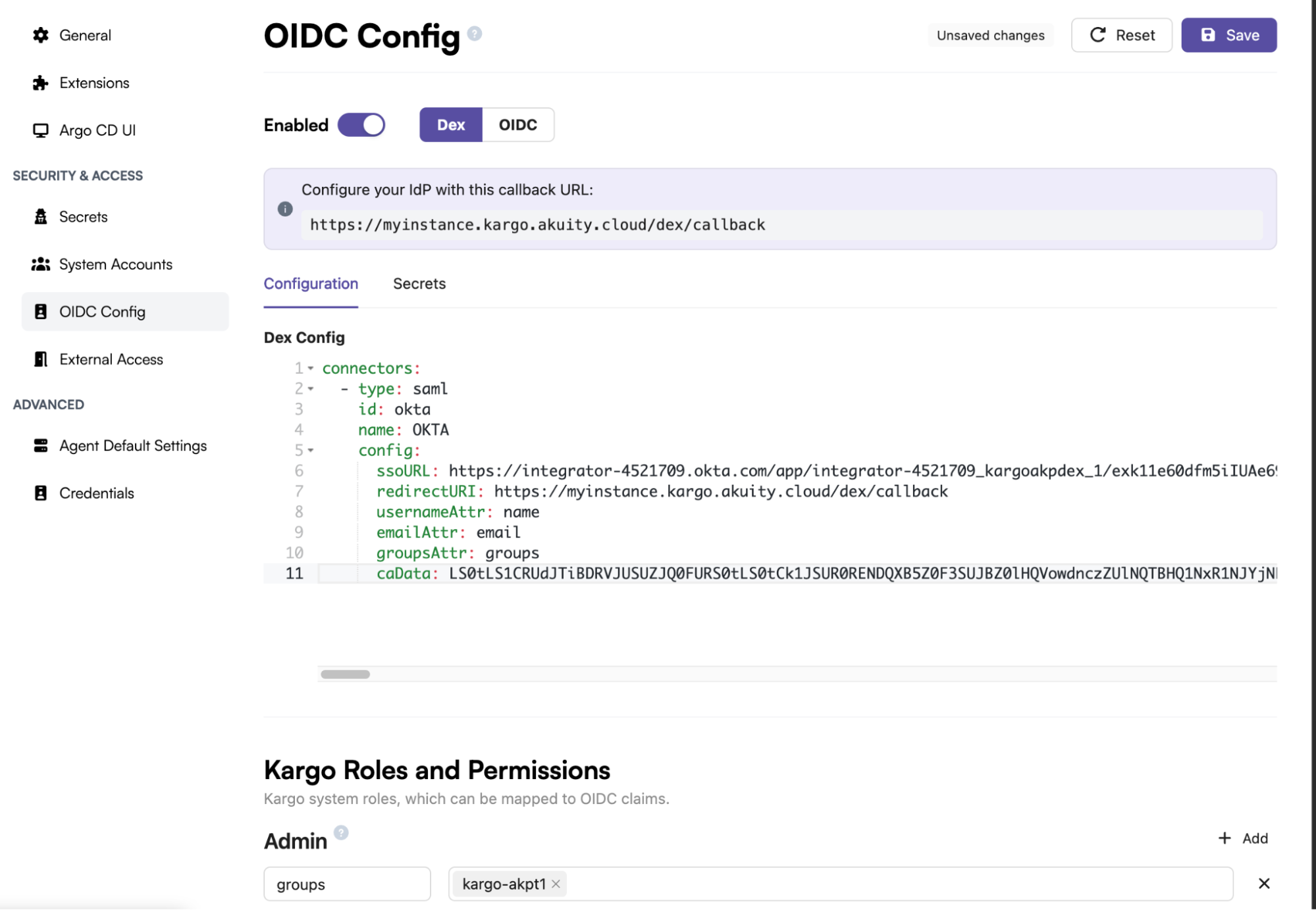The height and width of the screenshot is (910, 1316).
Task: Click the groups claim input field
Action: pyautogui.click(x=347, y=884)
